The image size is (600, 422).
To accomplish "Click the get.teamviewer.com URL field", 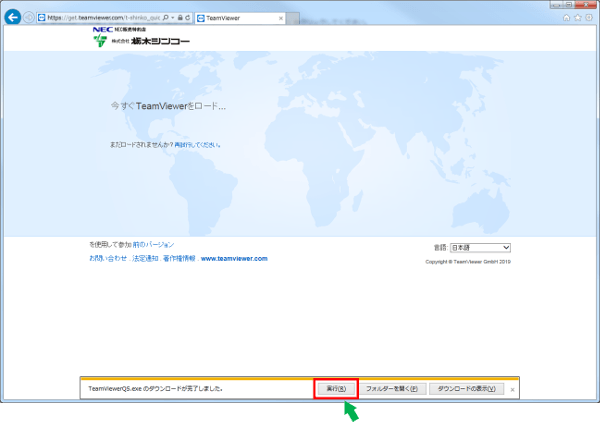I will 103,18.
